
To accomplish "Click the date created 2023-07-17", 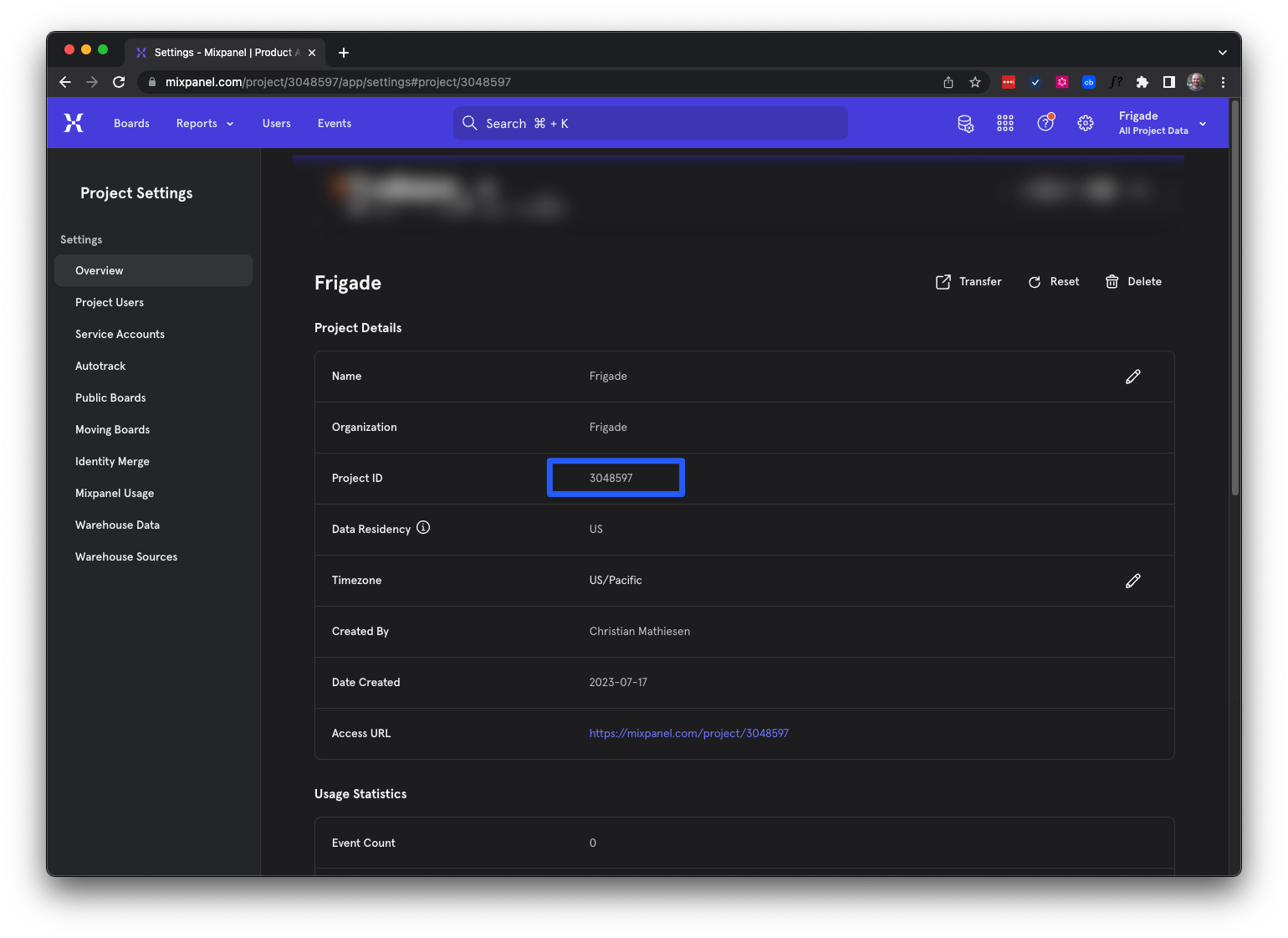I will point(618,683).
